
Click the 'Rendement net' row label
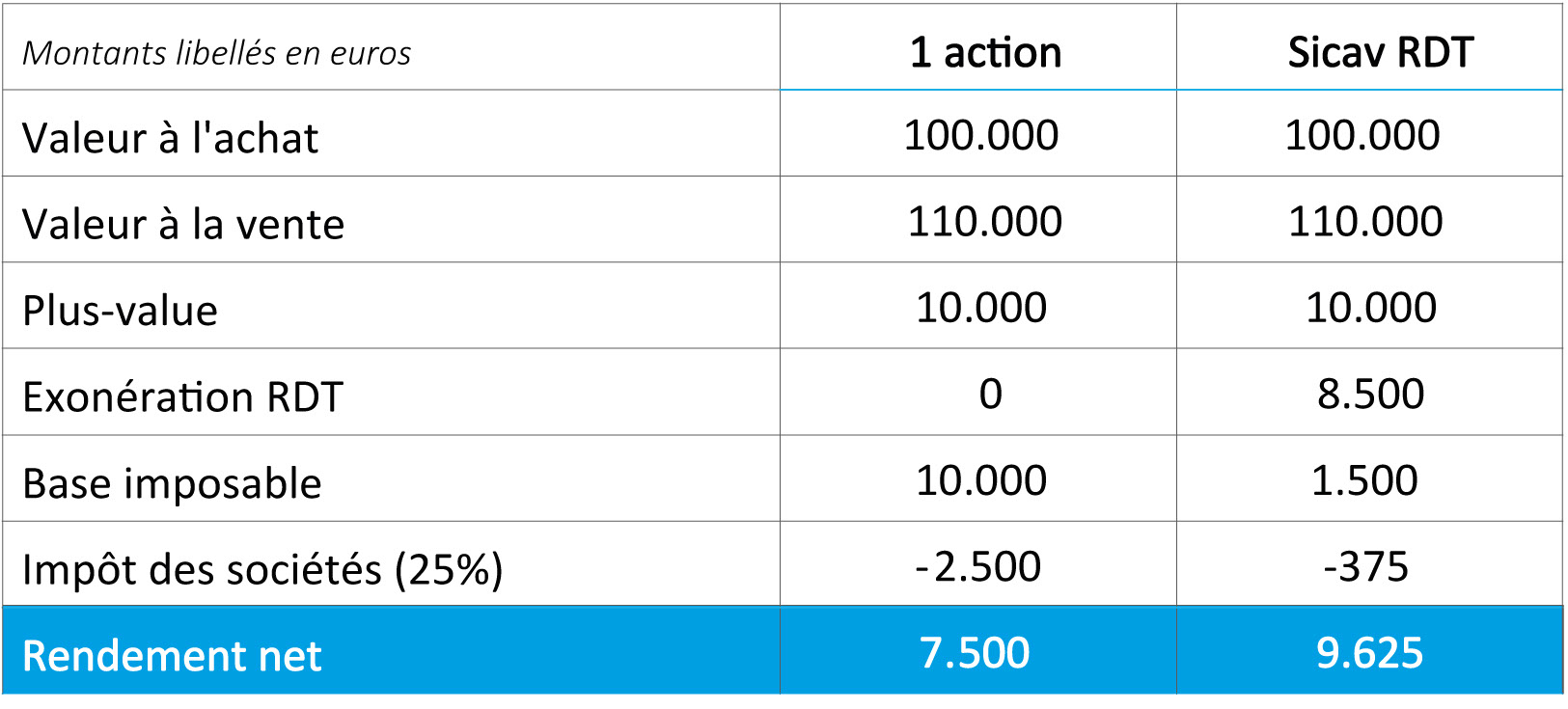pyautogui.click(x=172, y=656)
